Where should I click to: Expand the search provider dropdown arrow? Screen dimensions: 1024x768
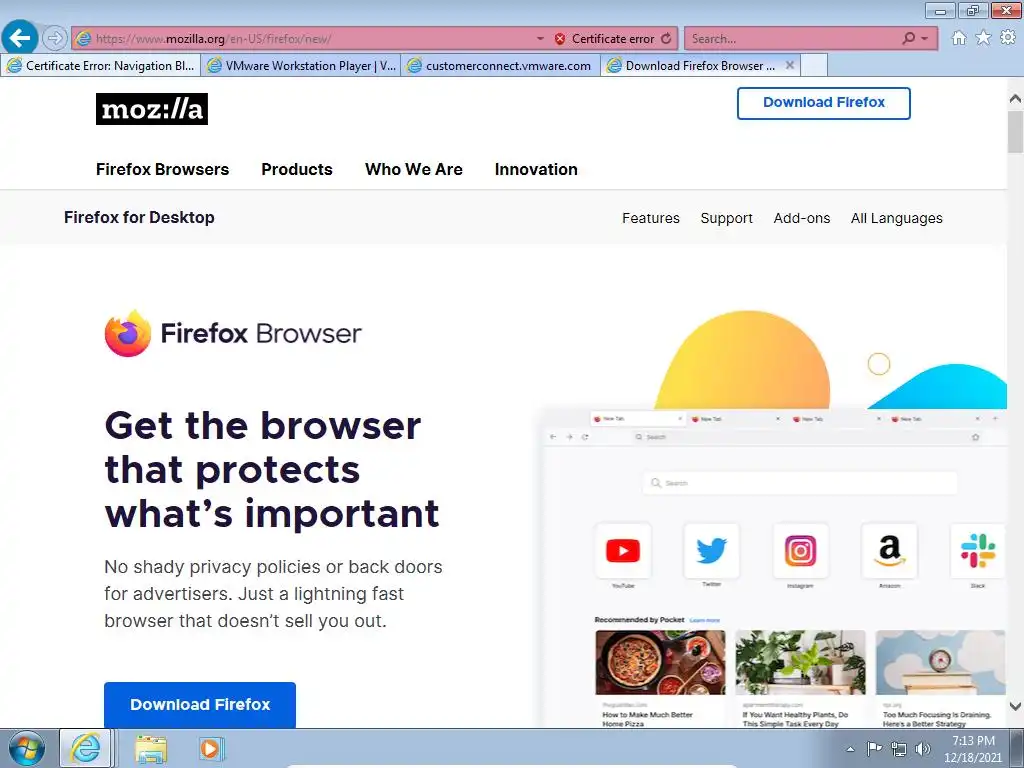pyautogui.click(x=925, y=39)
